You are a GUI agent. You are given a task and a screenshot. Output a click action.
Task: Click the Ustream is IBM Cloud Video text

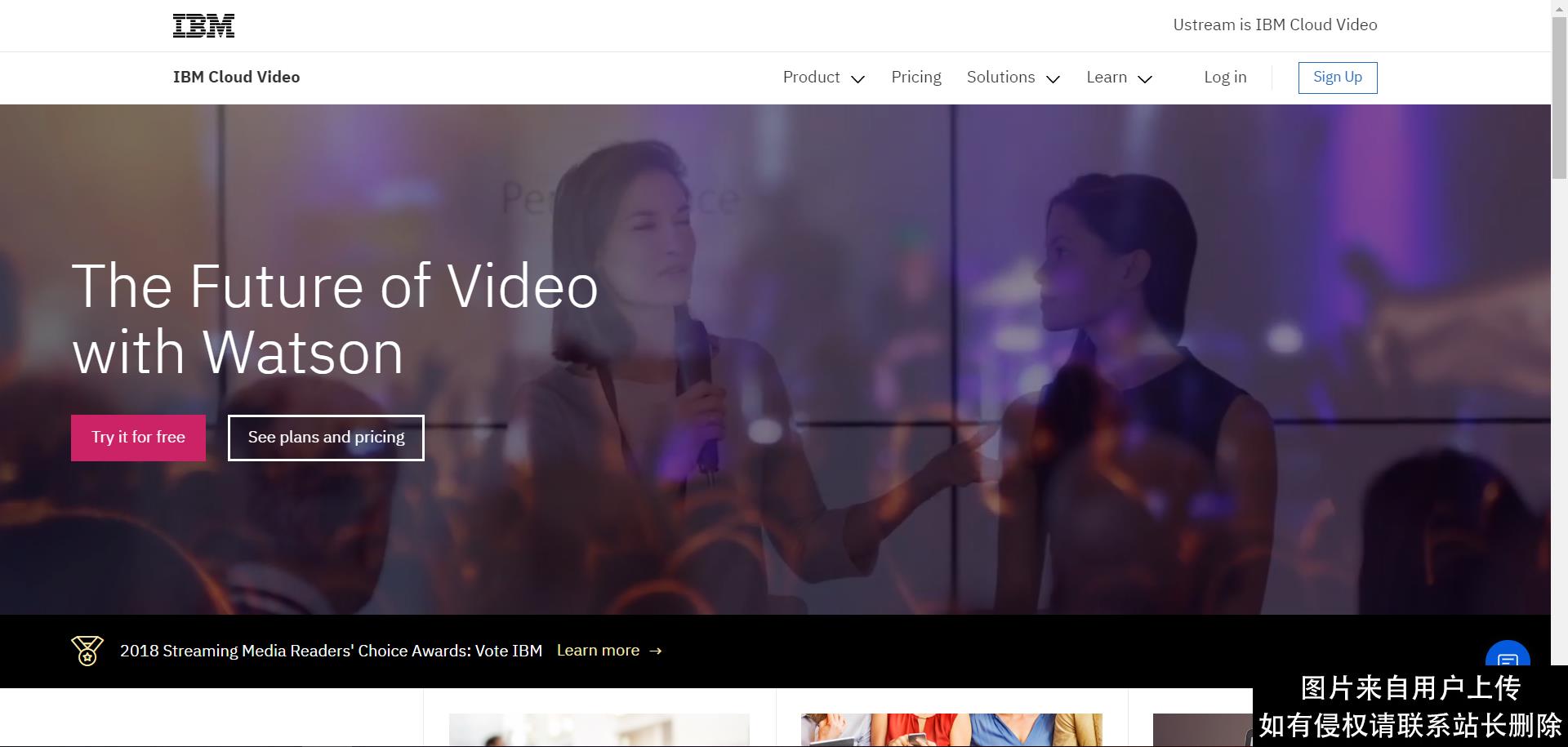[1274, 25]
